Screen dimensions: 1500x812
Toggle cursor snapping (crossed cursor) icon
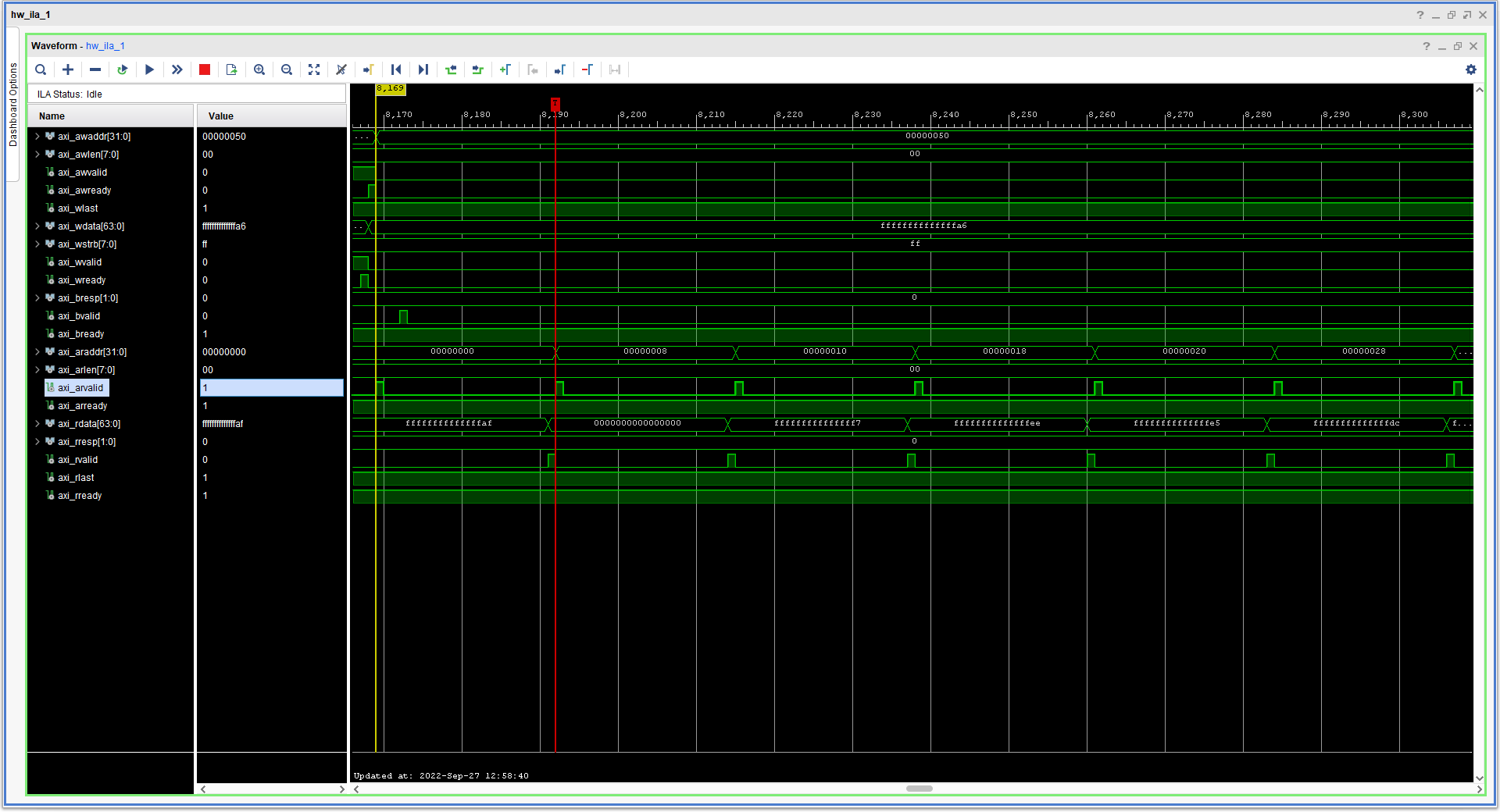tap(341, 69)
